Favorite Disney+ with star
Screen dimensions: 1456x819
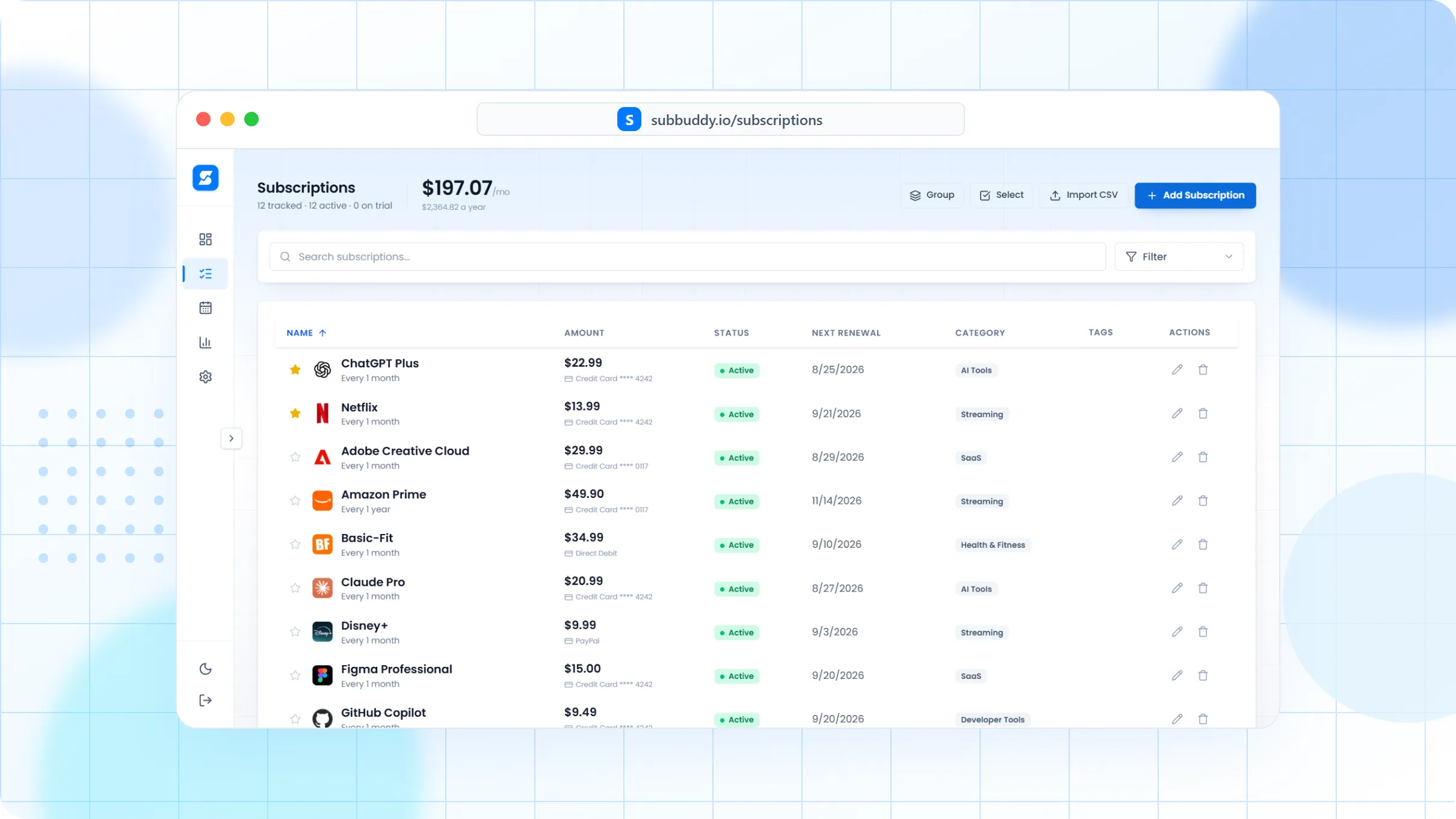click(295, 632)
